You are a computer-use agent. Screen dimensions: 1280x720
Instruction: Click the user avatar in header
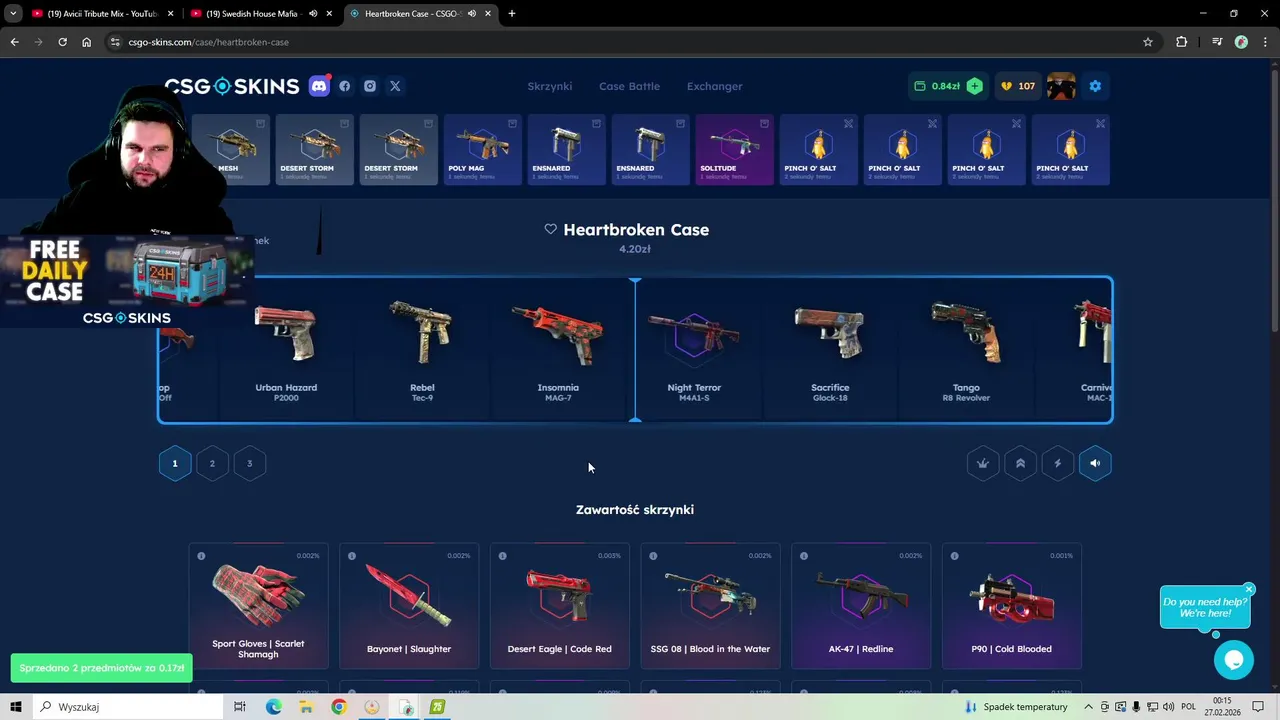coord(1061,86)
